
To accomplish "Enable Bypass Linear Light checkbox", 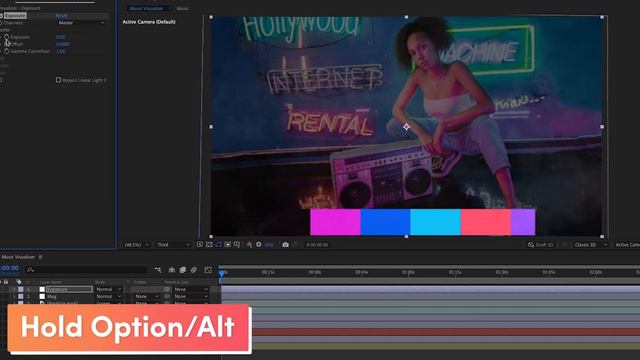I will pos(58,80).
